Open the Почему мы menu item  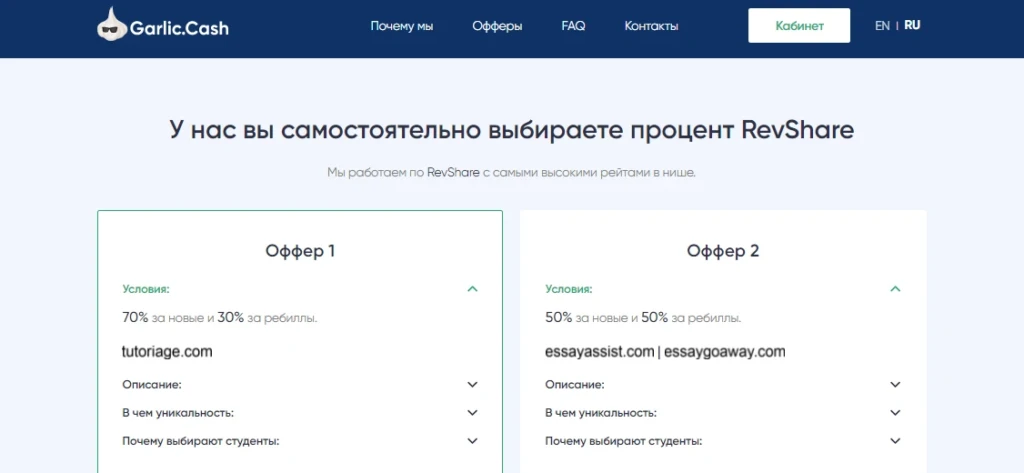click(x=402, y=26)
